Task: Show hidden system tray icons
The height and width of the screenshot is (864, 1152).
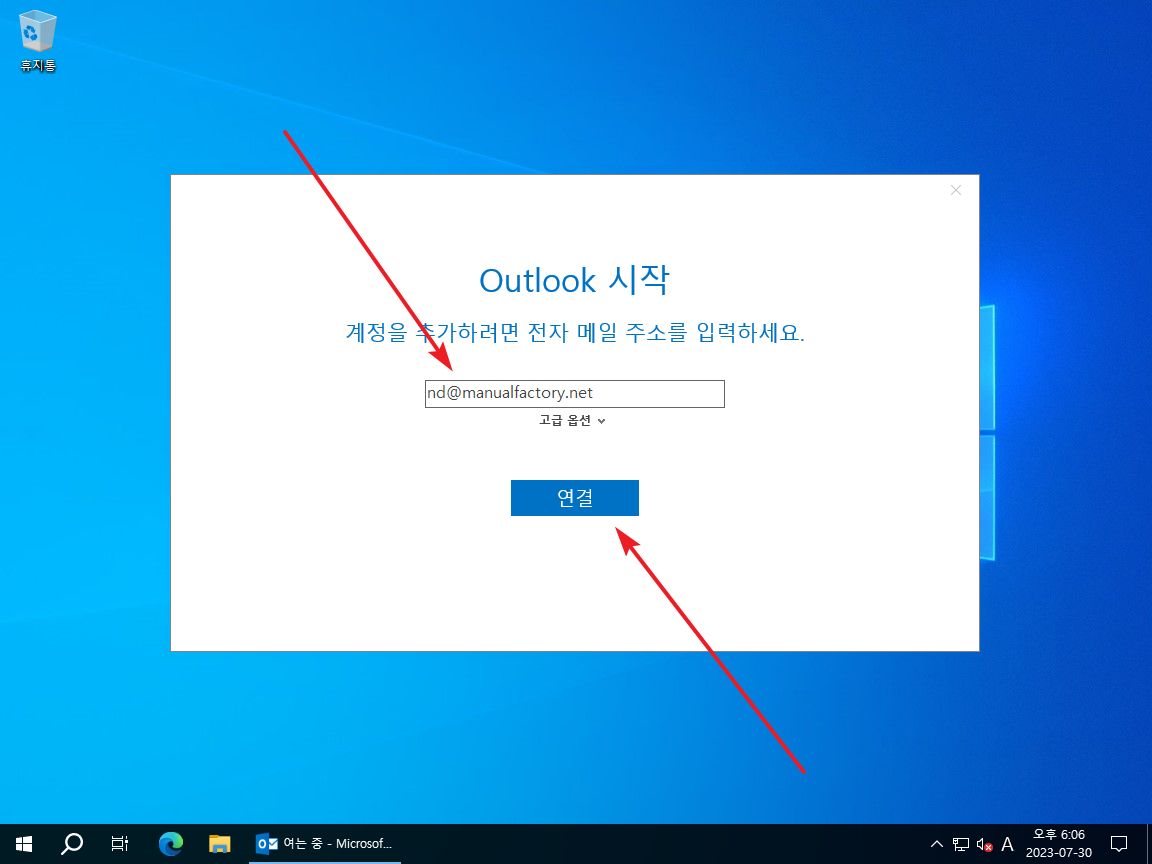Action: pyautogui.click(x=937, y=844)
